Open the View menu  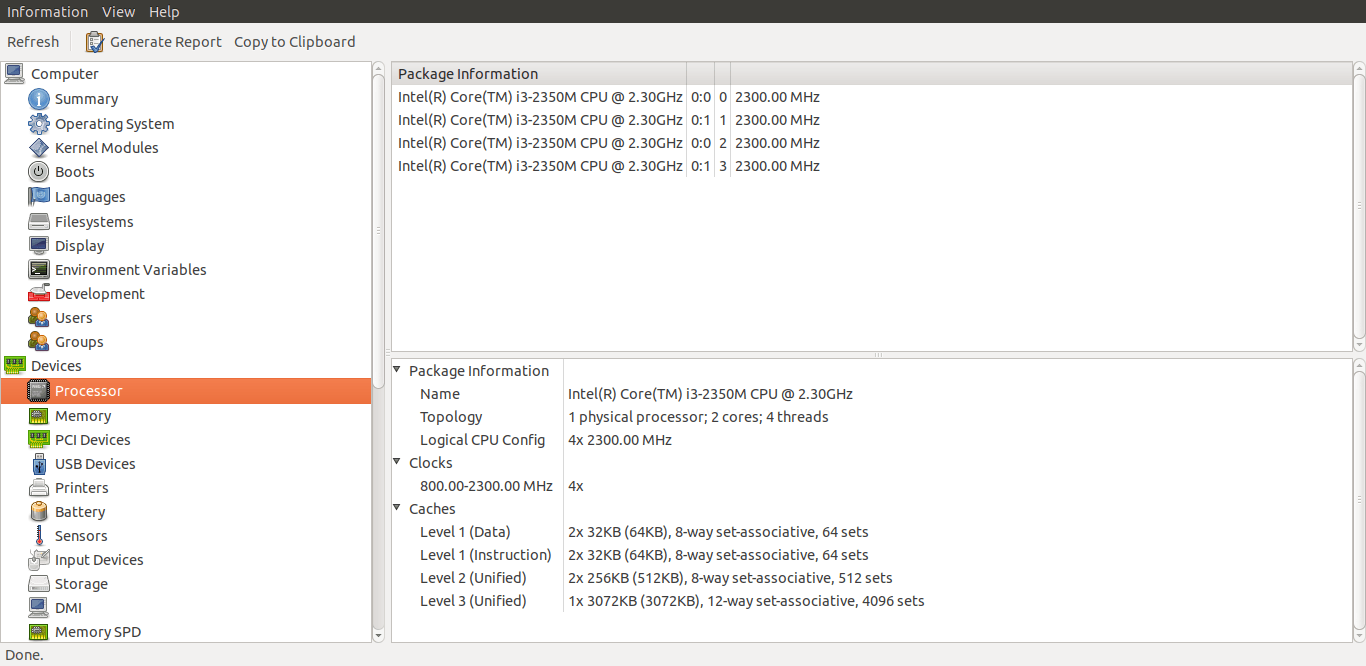118,12
